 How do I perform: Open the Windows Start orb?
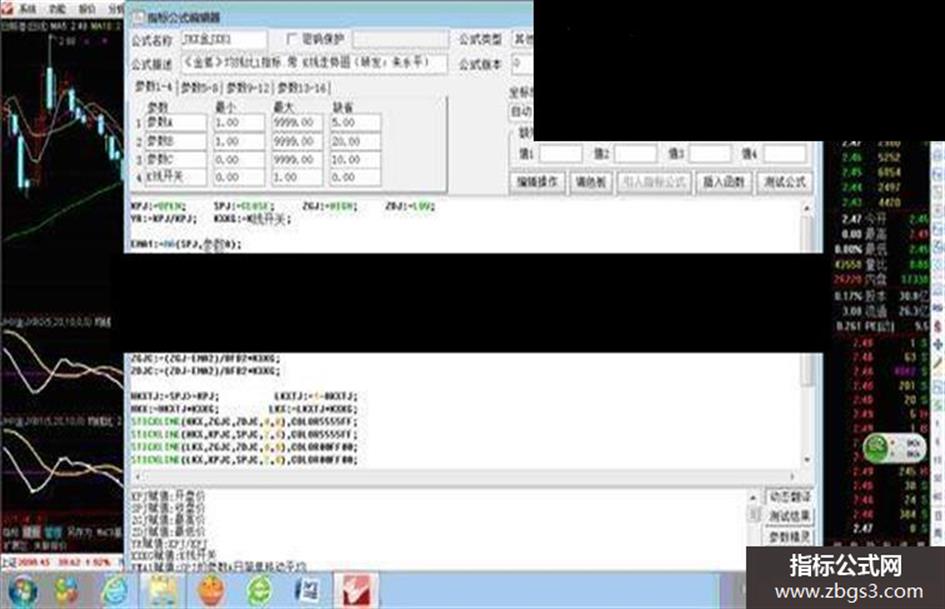[x=22, y=590]
